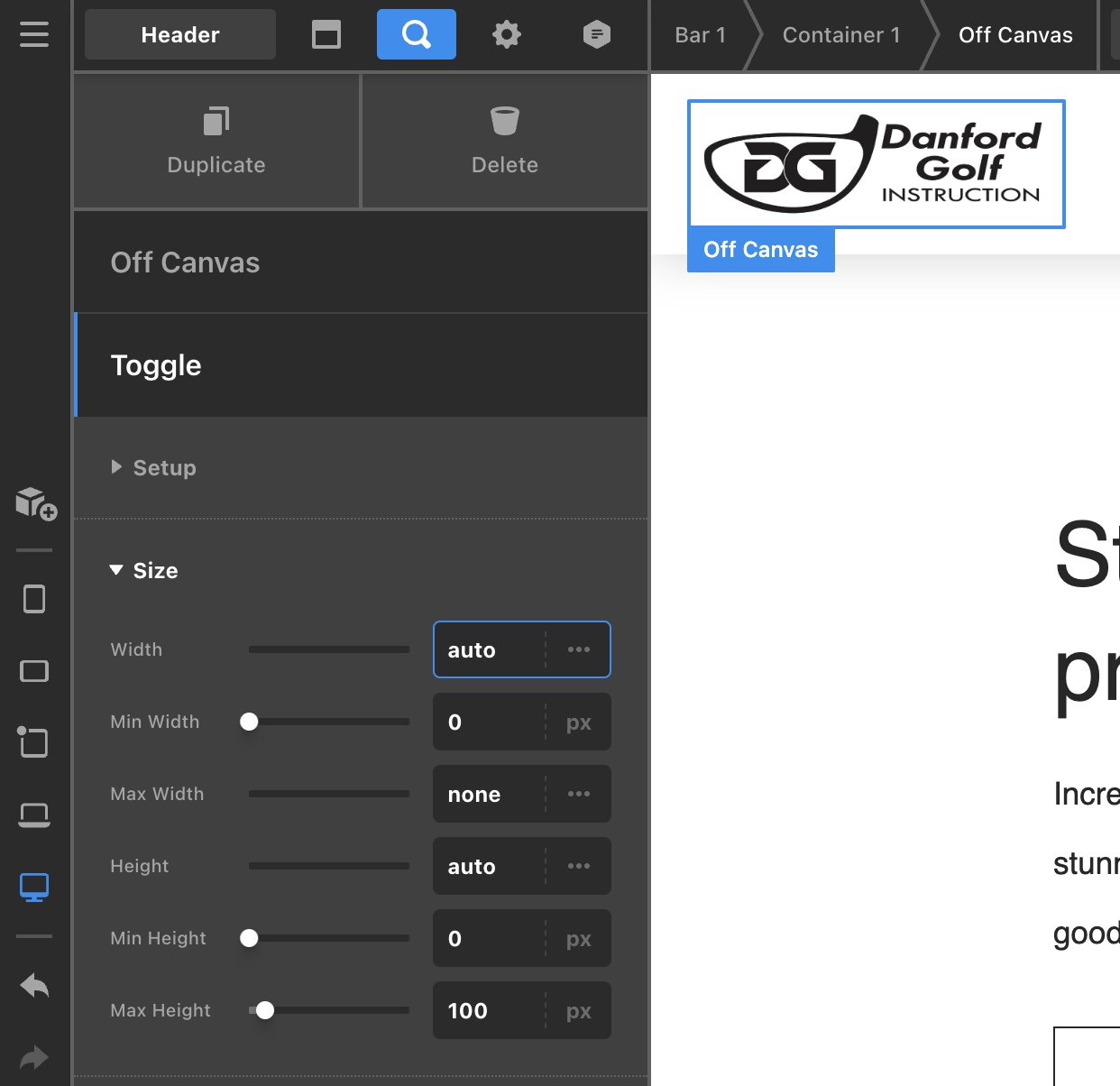
Task: Click the layout panel icon
Action: tap(326, 34)
